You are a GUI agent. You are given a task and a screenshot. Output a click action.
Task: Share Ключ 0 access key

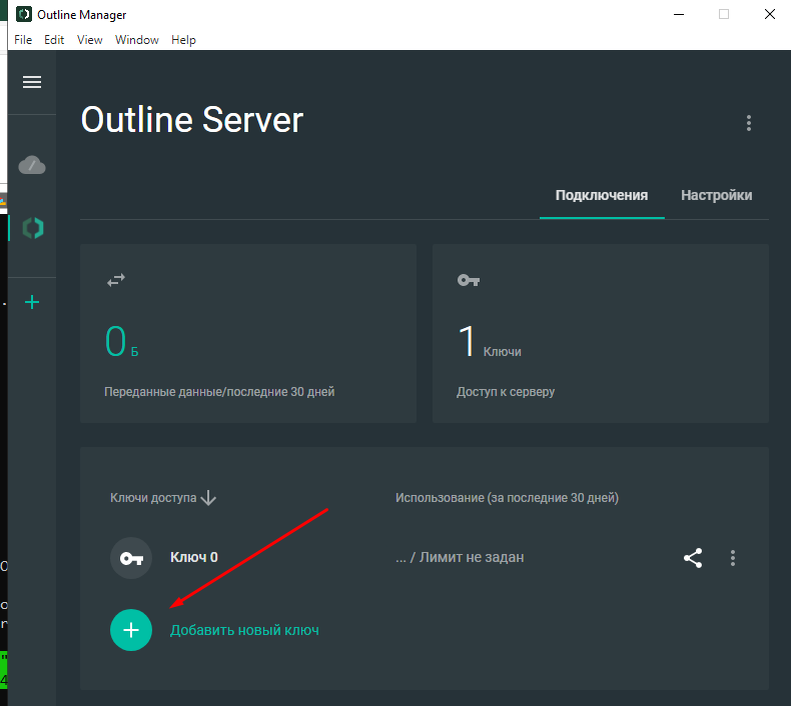[x=693, y=558]
